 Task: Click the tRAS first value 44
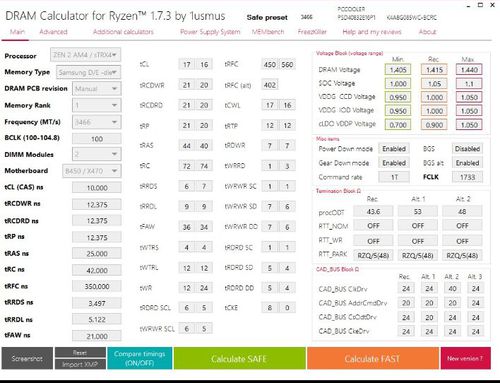pos(187,146)
